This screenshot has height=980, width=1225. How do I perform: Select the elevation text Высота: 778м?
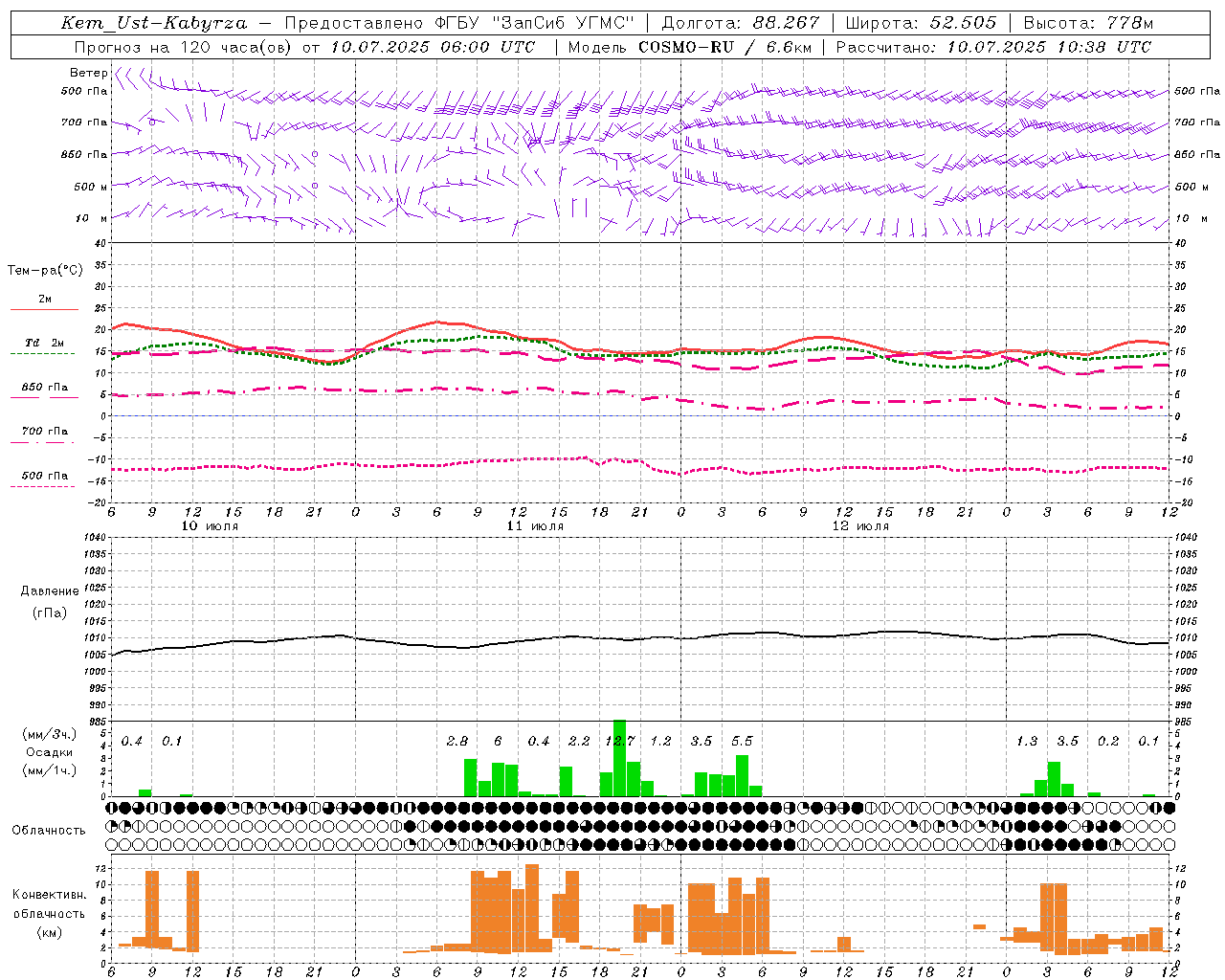pyautogui.click(x=1088, y=23)
